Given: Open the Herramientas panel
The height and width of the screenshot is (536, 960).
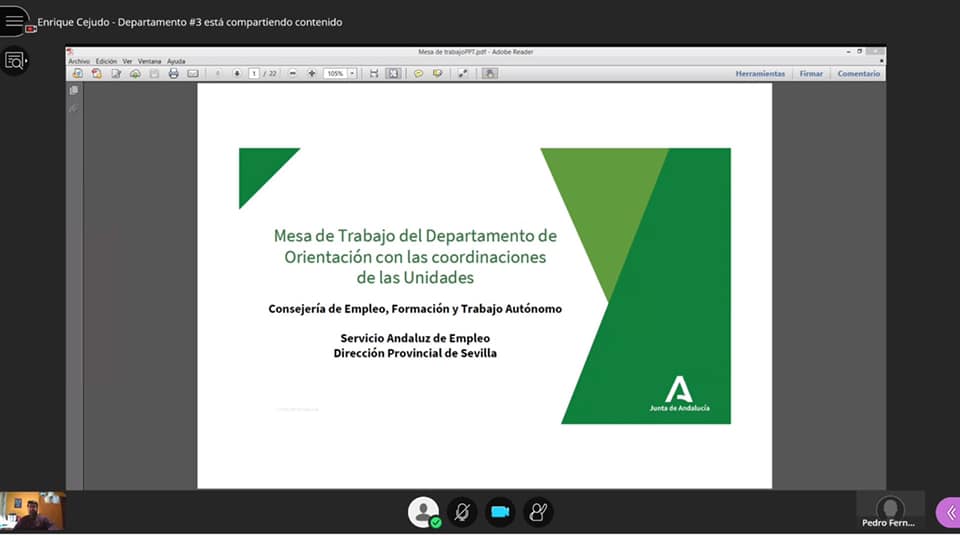Looking at the screenshot, I should pyautogui.click(x=760, y=74).
